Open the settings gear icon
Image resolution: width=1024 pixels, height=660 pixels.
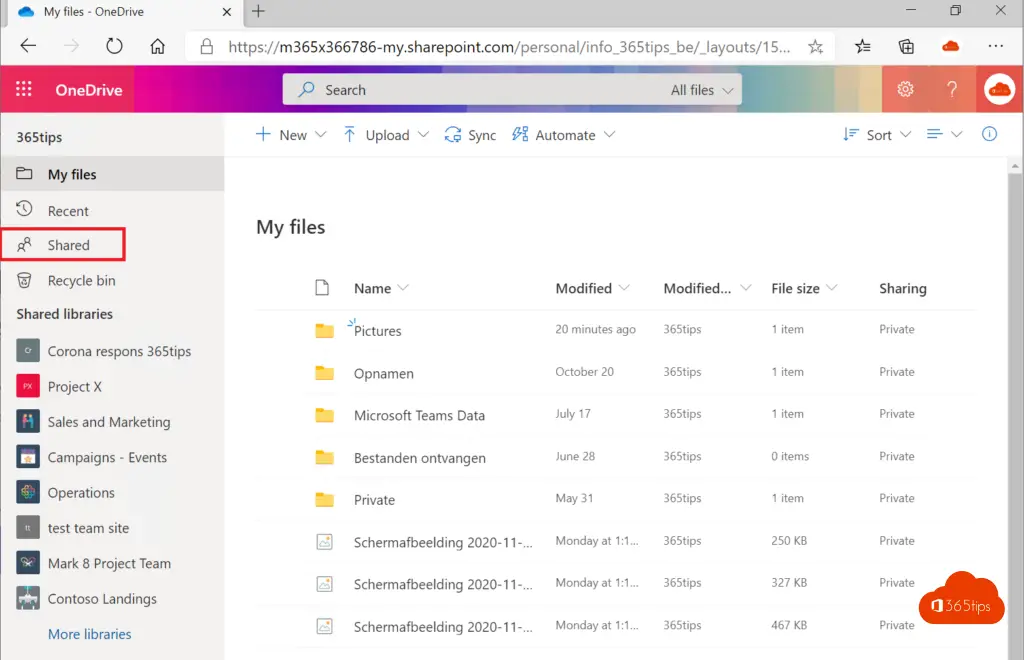pyautogui.click(x=905, y=89)
